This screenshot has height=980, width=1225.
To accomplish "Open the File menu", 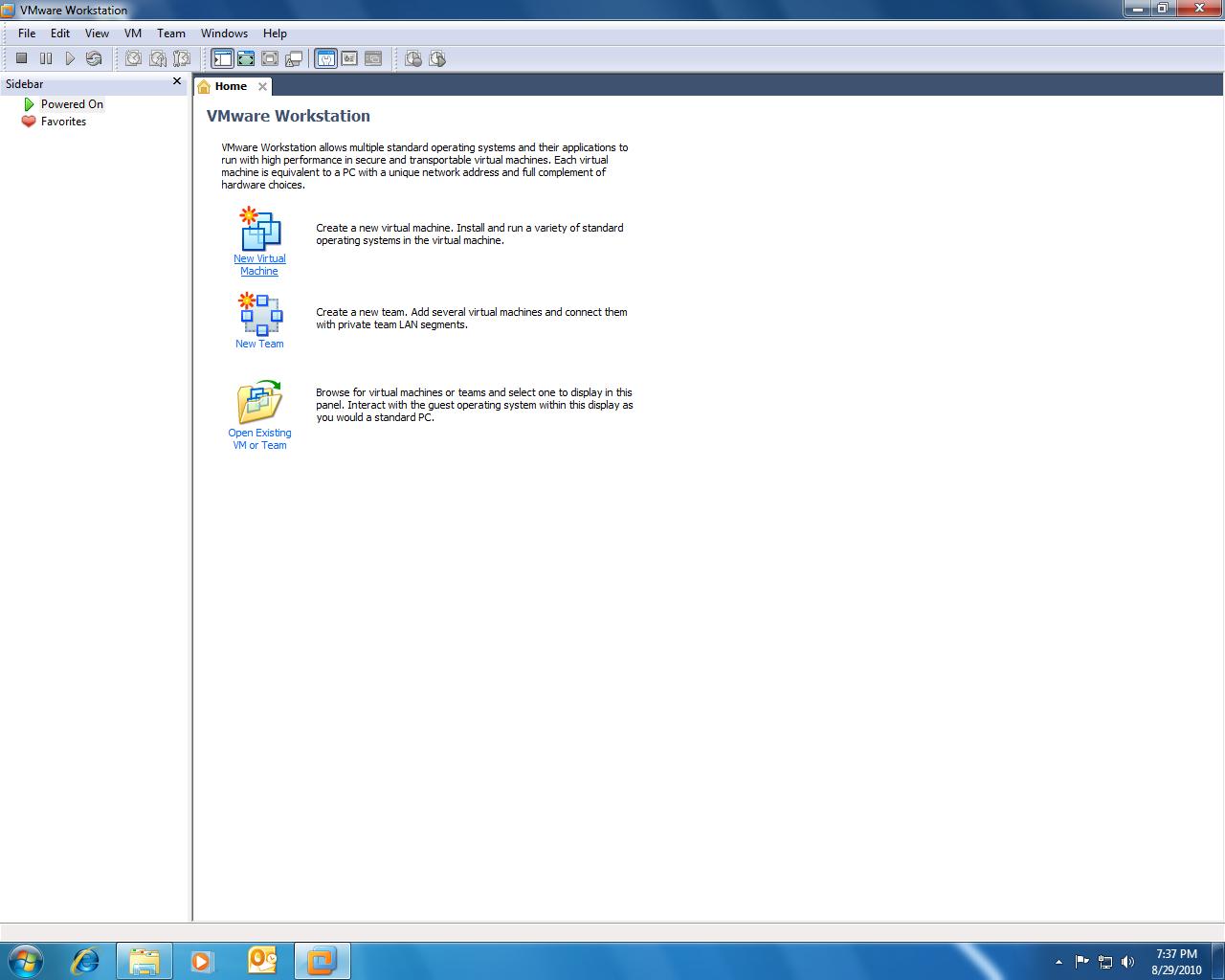I will [27, 33].
